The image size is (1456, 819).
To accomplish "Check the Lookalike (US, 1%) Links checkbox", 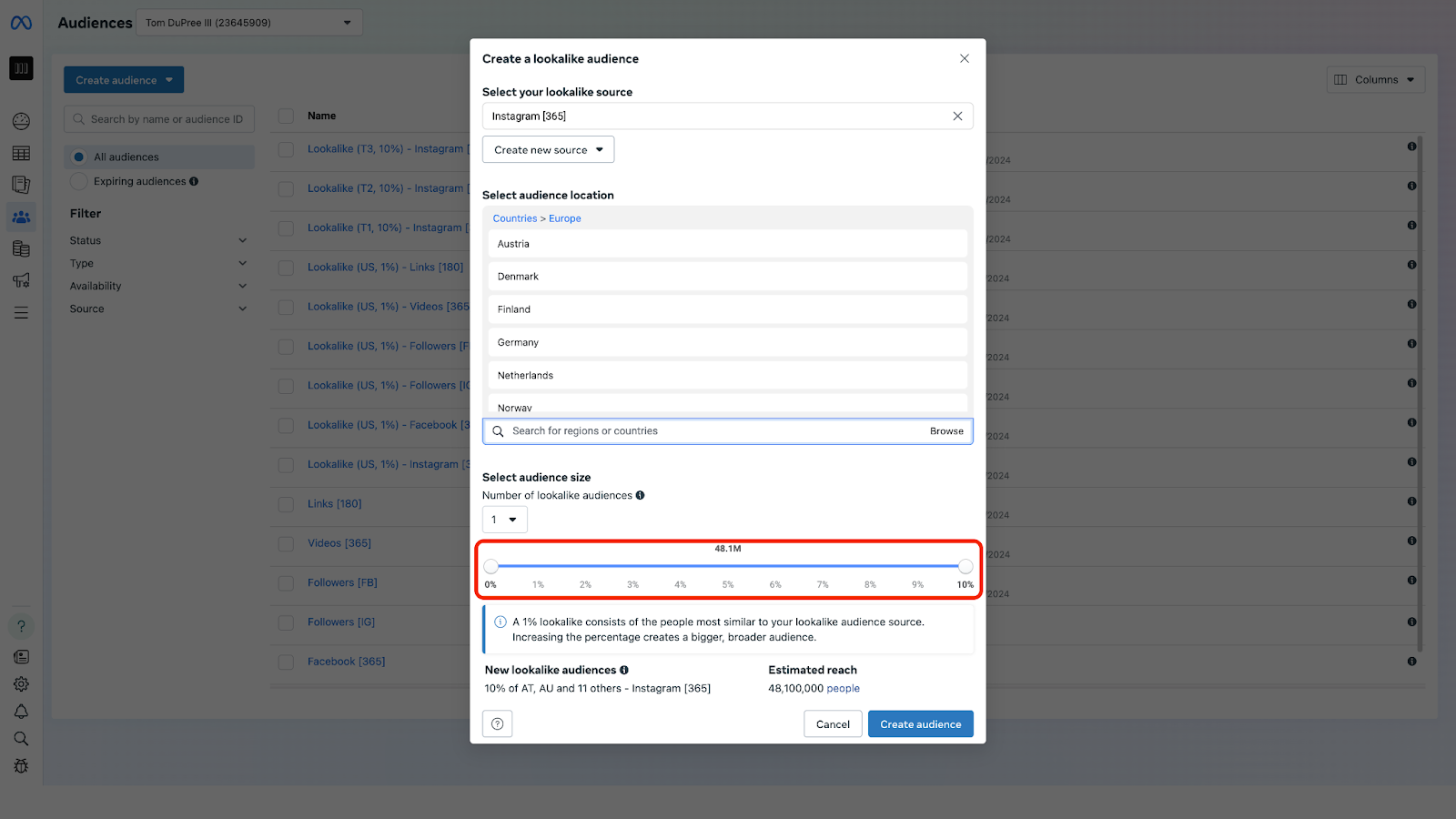I will tap(286, 268).
